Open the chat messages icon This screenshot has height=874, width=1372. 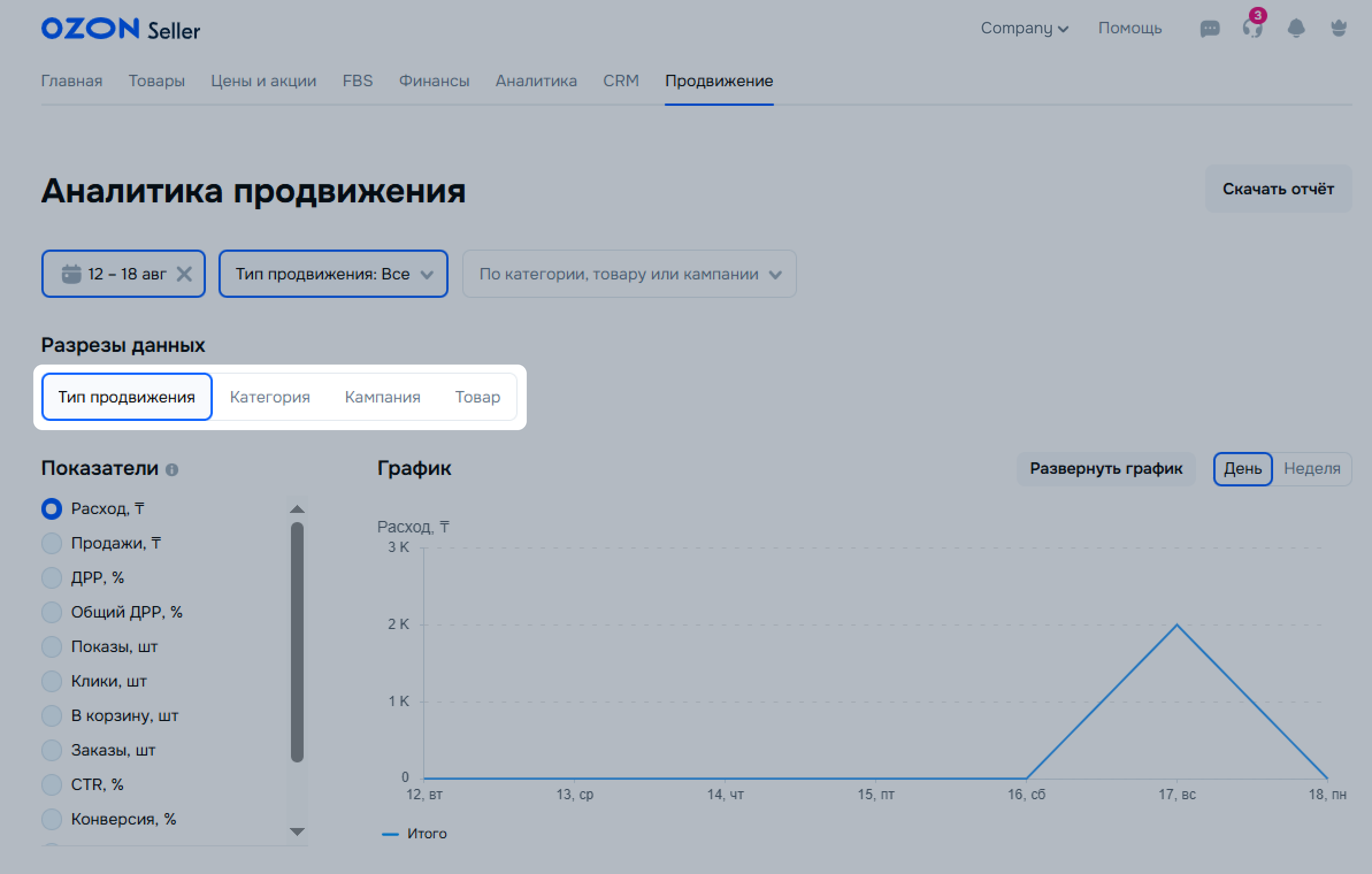pos(1209,29)
